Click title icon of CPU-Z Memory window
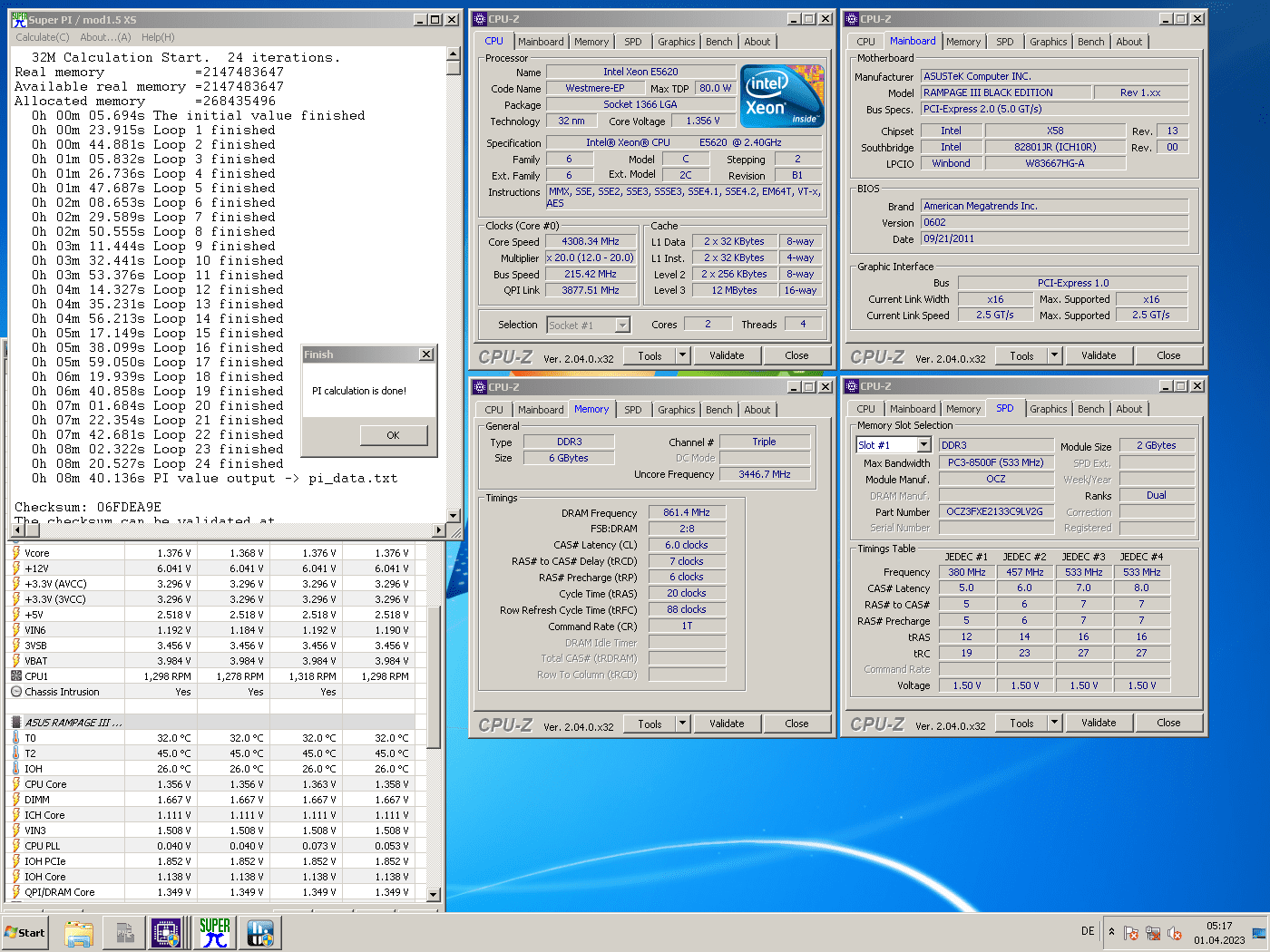1270x952 pixels. pyautogui.click(x=480, y=387)
